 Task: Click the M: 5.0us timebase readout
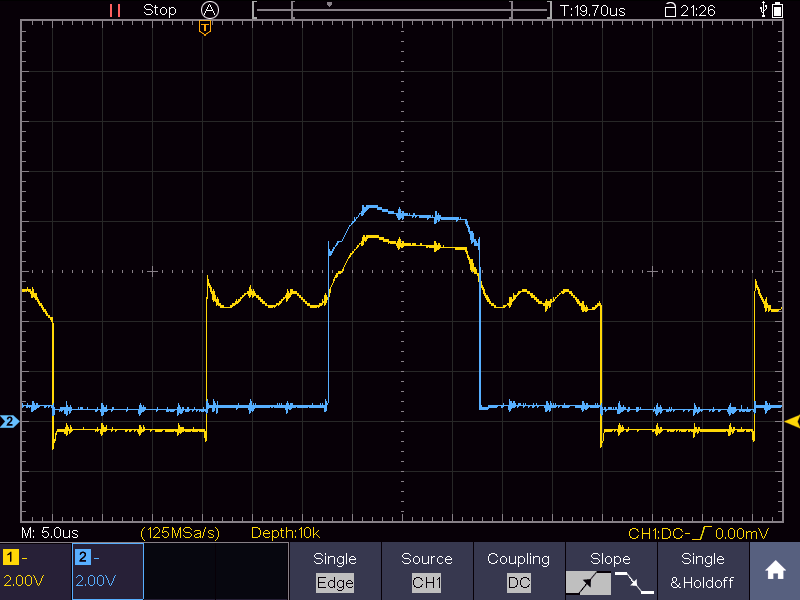[50, 533]
